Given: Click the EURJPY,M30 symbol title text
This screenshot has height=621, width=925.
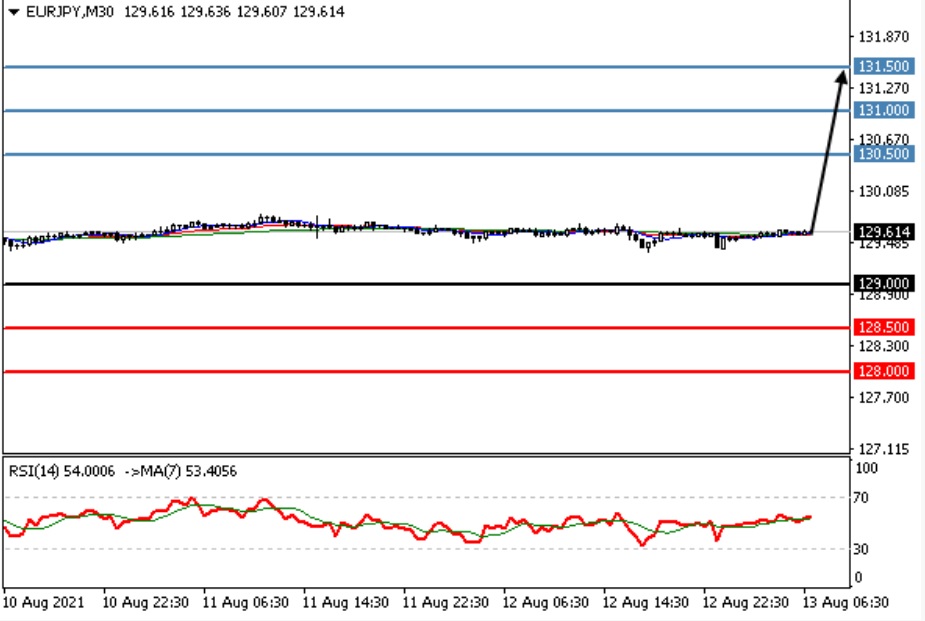Looking at the screenshot, I should pyautogui.click(x=70, y=12).
